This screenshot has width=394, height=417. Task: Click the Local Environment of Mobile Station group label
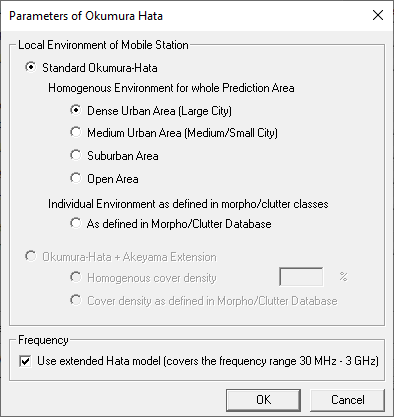pos(103,45)
